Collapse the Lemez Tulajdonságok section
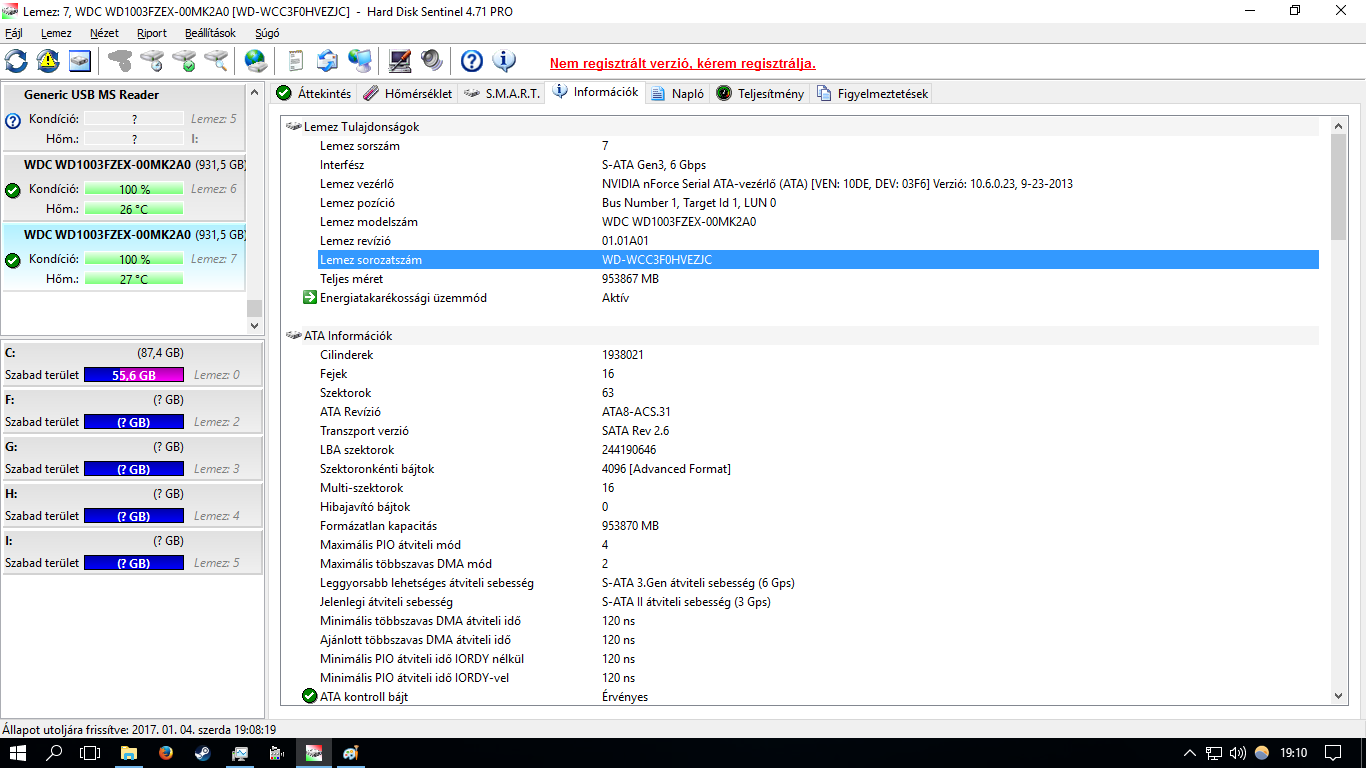Viewport: 1366px width, 768px height. (x=293, y=127)
